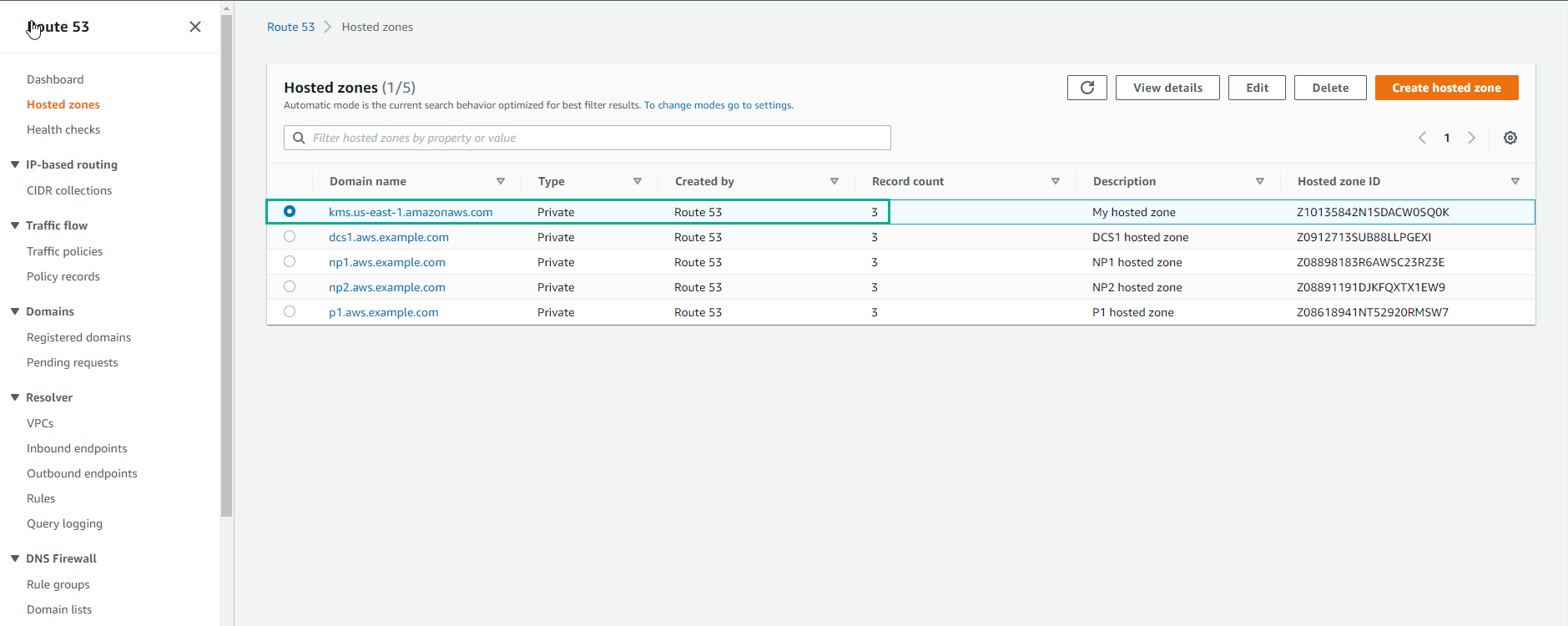Open Policy records in sidebar

(x=63, y=276)
